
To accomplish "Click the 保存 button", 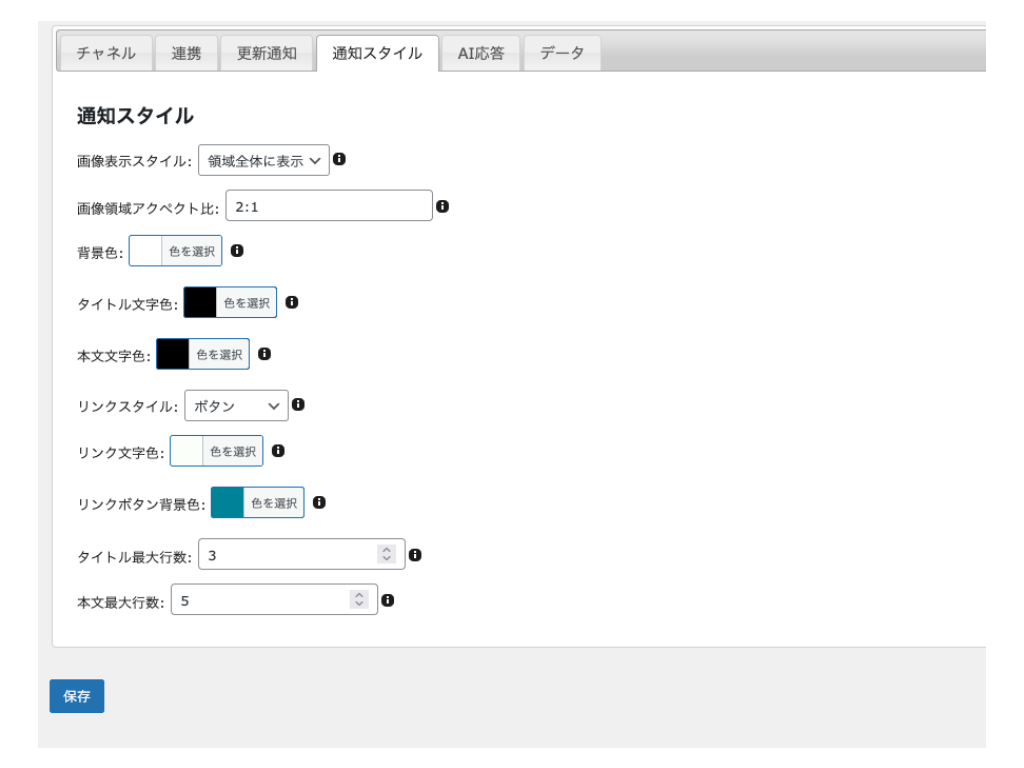I will tap(77, 696).
